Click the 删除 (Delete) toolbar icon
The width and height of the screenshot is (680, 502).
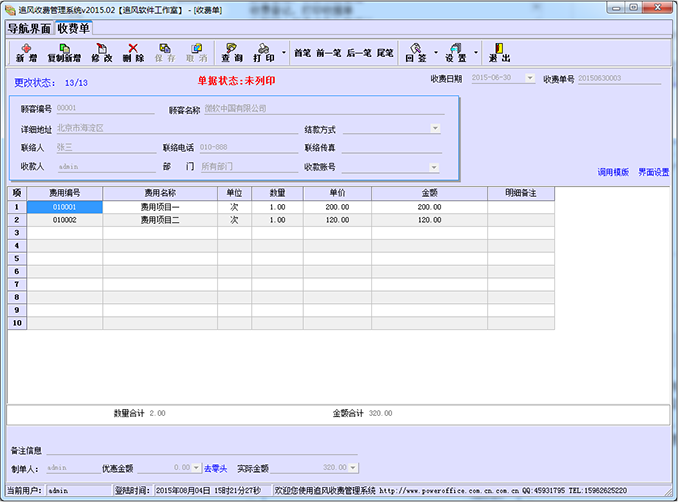[x=133, y=52]
